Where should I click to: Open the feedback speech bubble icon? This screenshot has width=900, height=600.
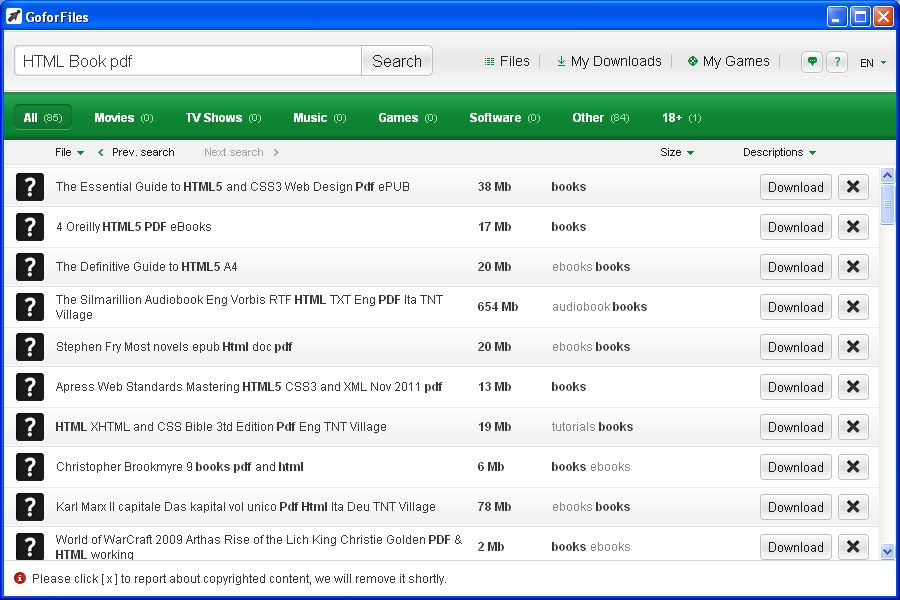point(812,61)
